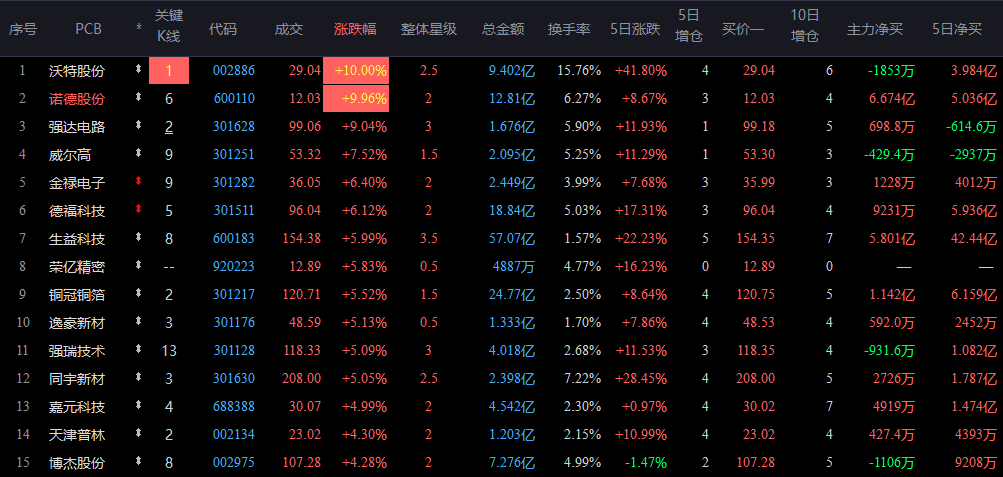Image resolution: width=1003 pixels, height=477 pixels.
Task: Click the pin icon in 荣亿精密 row
Action: pyautogui.click(x=138, y=265)
